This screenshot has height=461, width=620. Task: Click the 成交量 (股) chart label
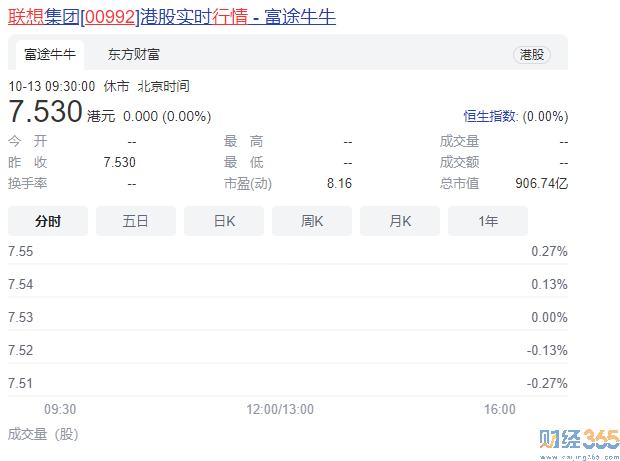(43, 434)
